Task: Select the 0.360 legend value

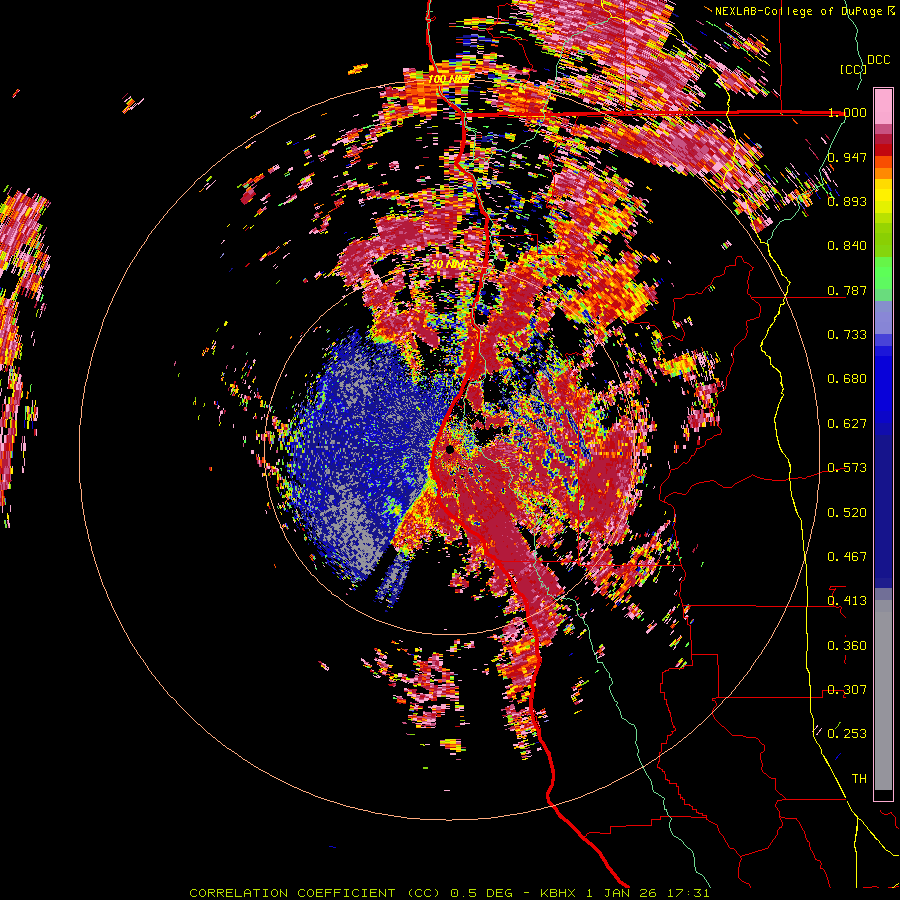Action: 847,645
